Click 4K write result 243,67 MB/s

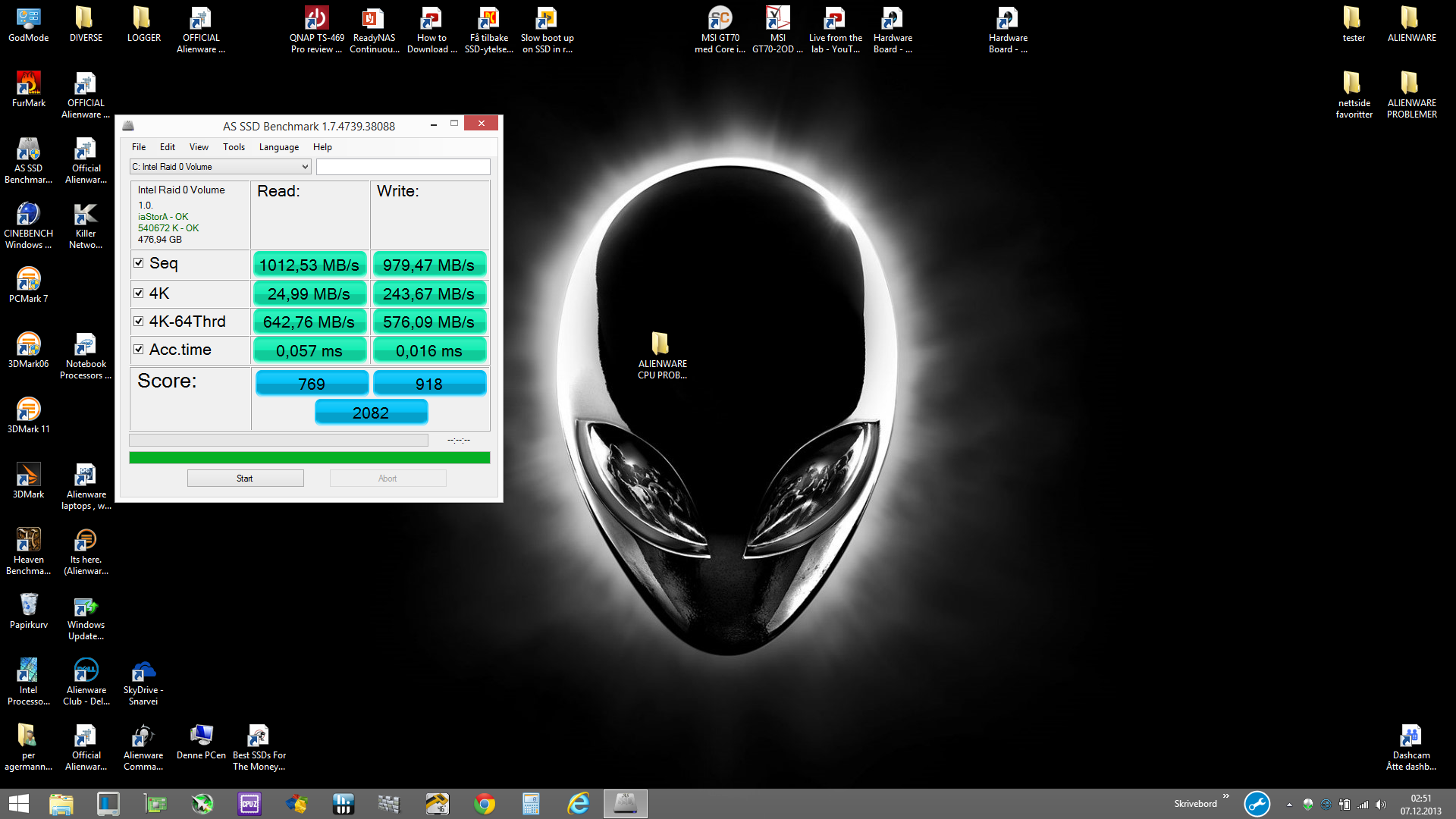(x=429, y=293)
